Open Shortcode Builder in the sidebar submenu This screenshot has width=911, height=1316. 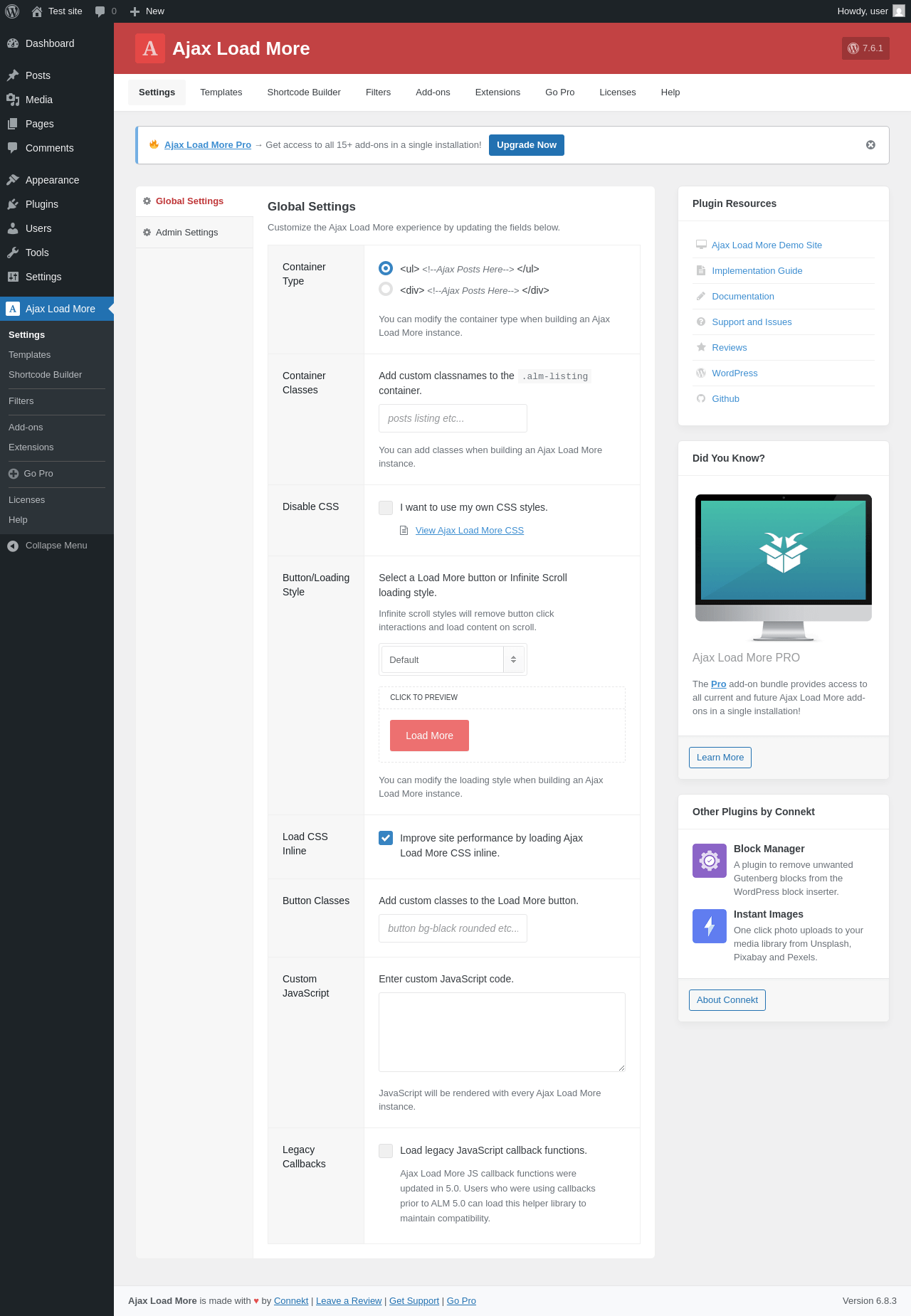click(x=45, y=375)
